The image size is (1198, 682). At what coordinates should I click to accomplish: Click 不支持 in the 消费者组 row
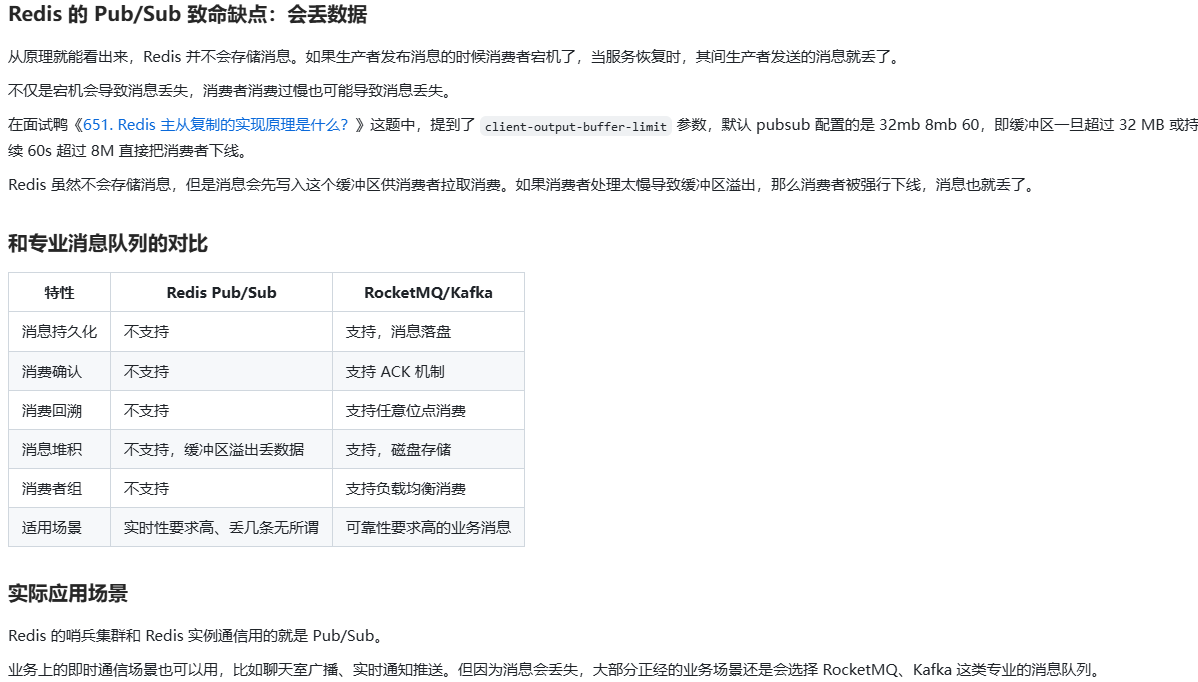[x=222, y=488]
